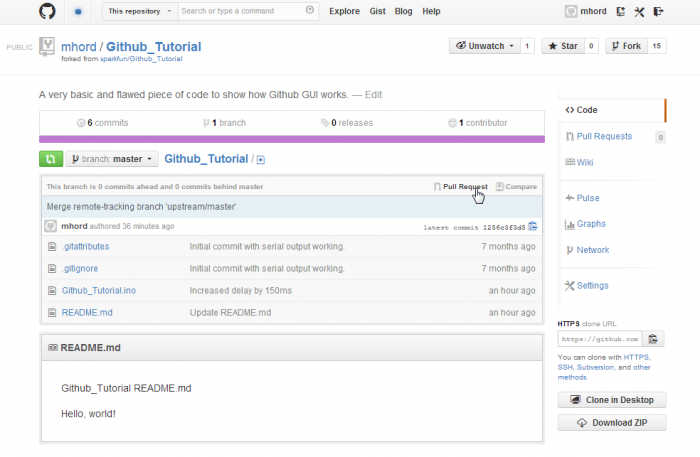Viewport: 700px width, 457px height.
Task: Open the This repository search scope dropdown
Action: 140,11
